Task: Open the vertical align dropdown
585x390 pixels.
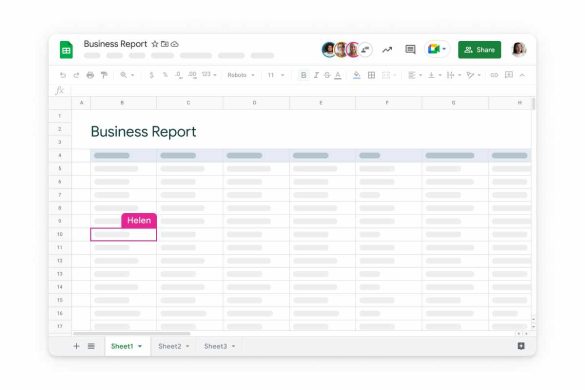Action: tap(435, 75)
